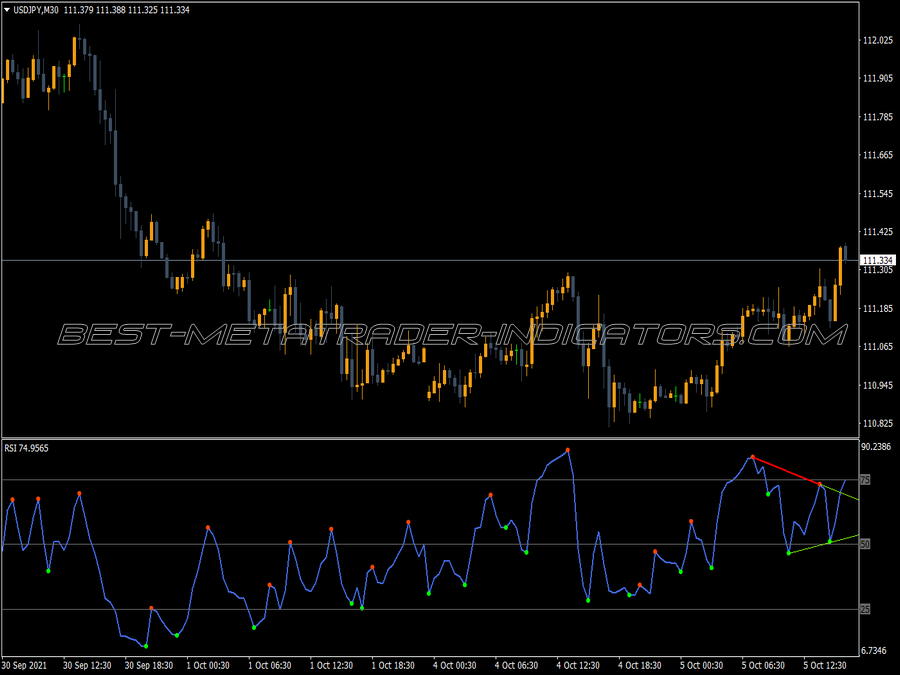Viewport: 900px width, 675px height.
Task: Click the 111.185 price scale label
Action: tap(878, 309)
